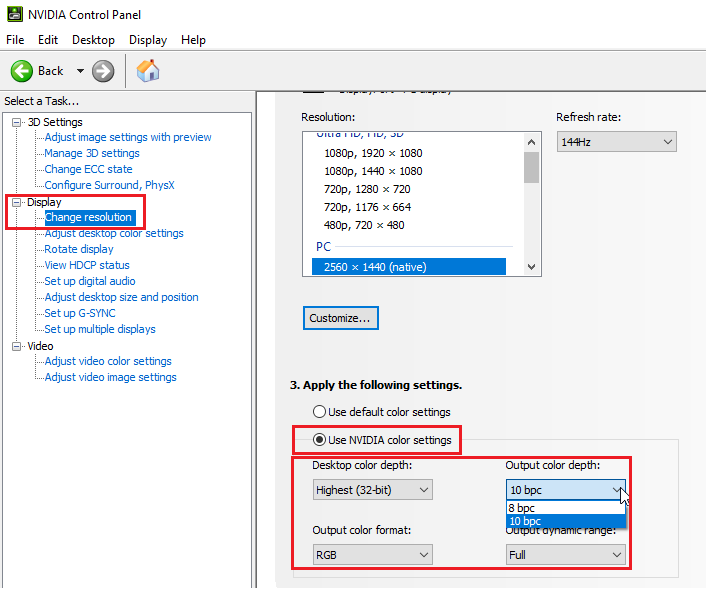722x599 pixels.
Task: Click the Home icon in toolbar
Action: click(148, 71)
